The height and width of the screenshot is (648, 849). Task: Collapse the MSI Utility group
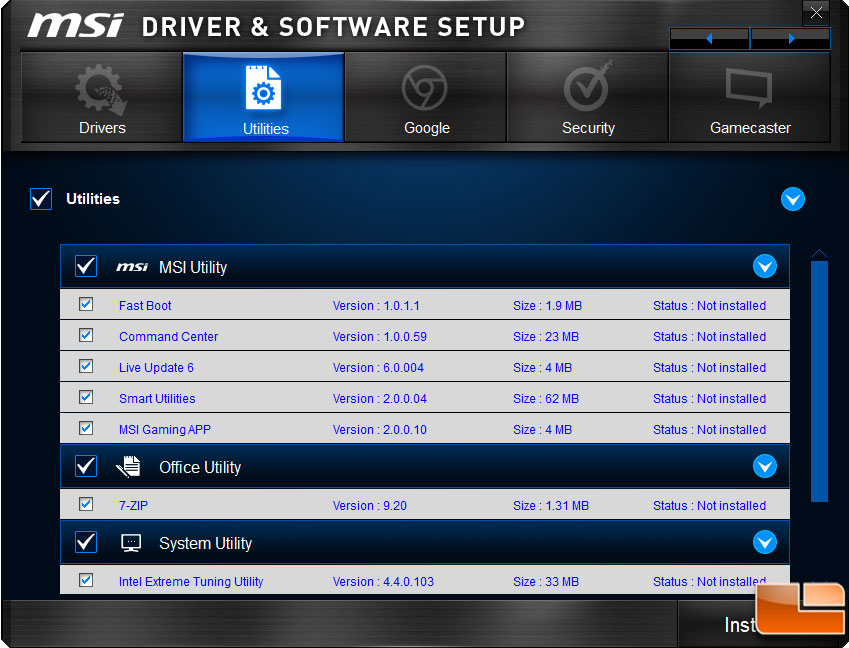pos(765,266)
